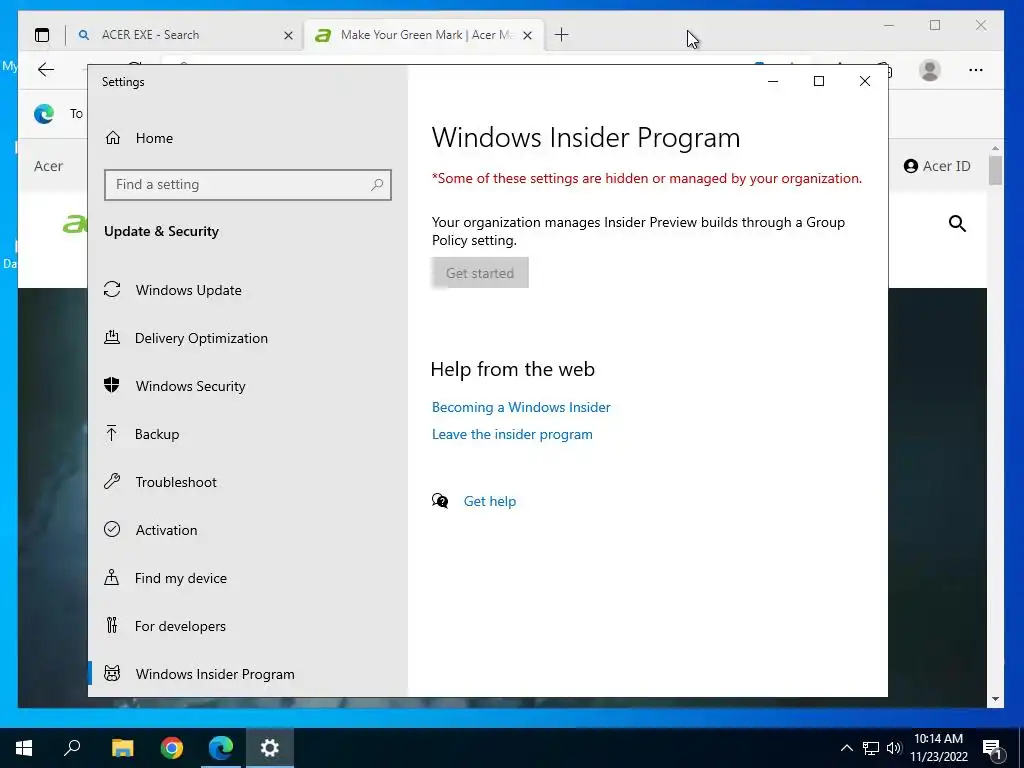Click the Get help chat bubble icon
Screen dimensions: 1024x768
[x=440, y=501]
